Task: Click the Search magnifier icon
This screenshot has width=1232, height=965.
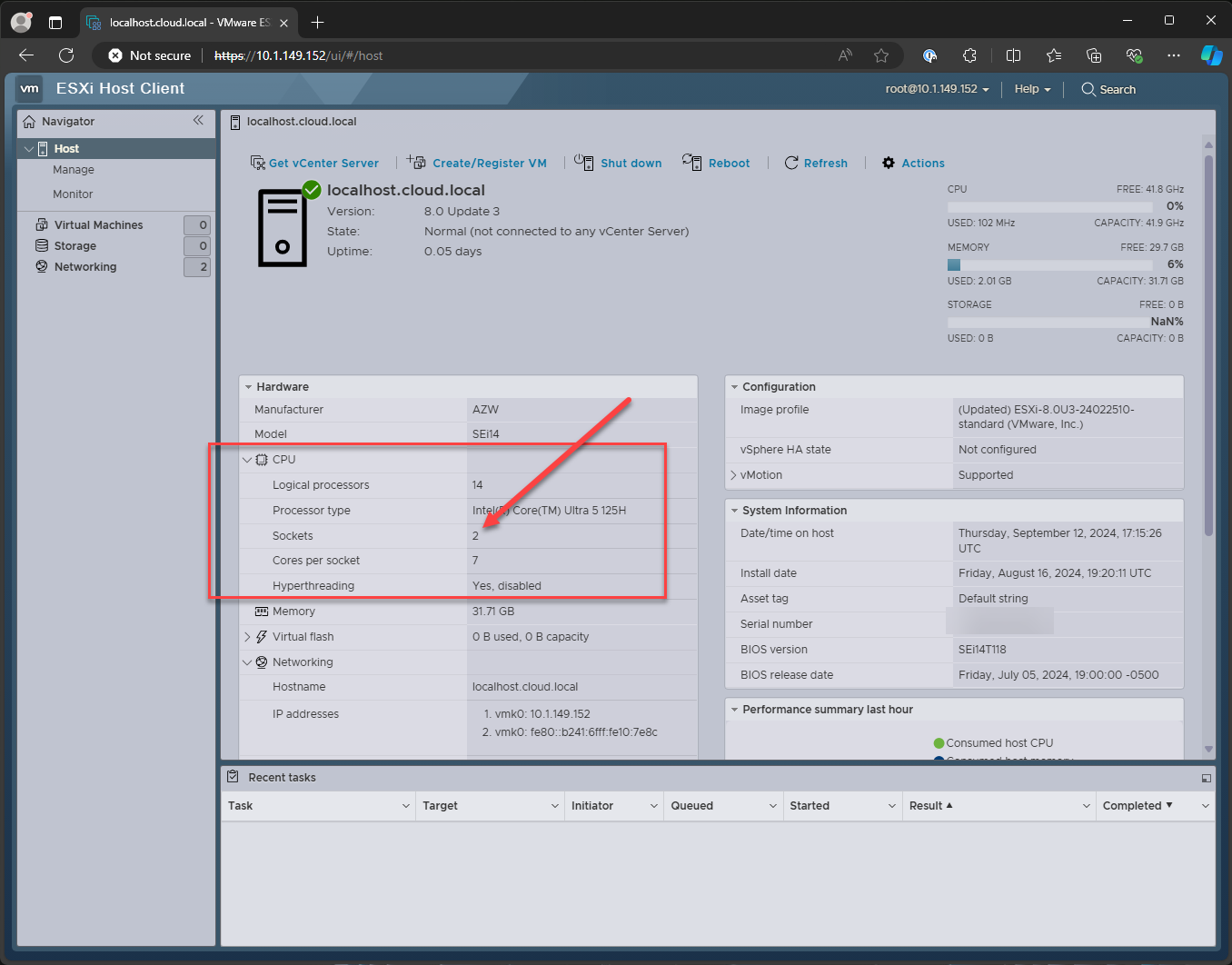Action: (1088, 89)
